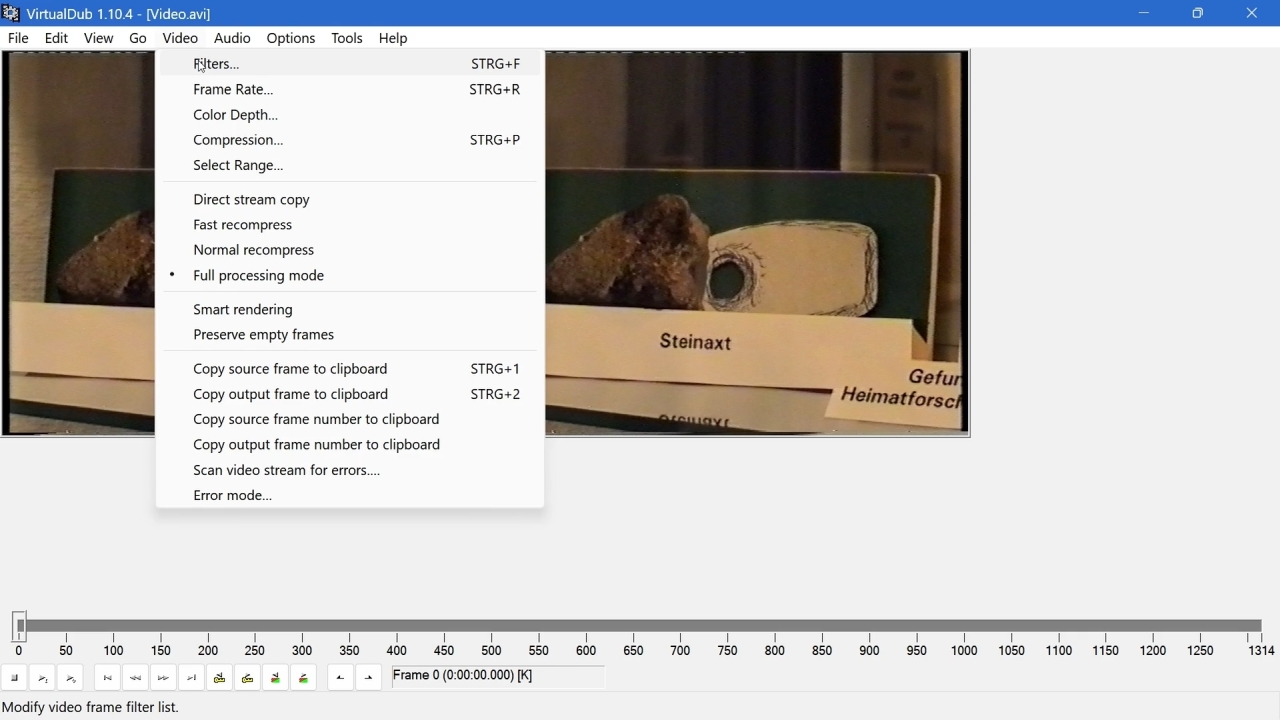This screenshot has width=1280, height=720.
Task: Open the Help menu
Action: 393,38
